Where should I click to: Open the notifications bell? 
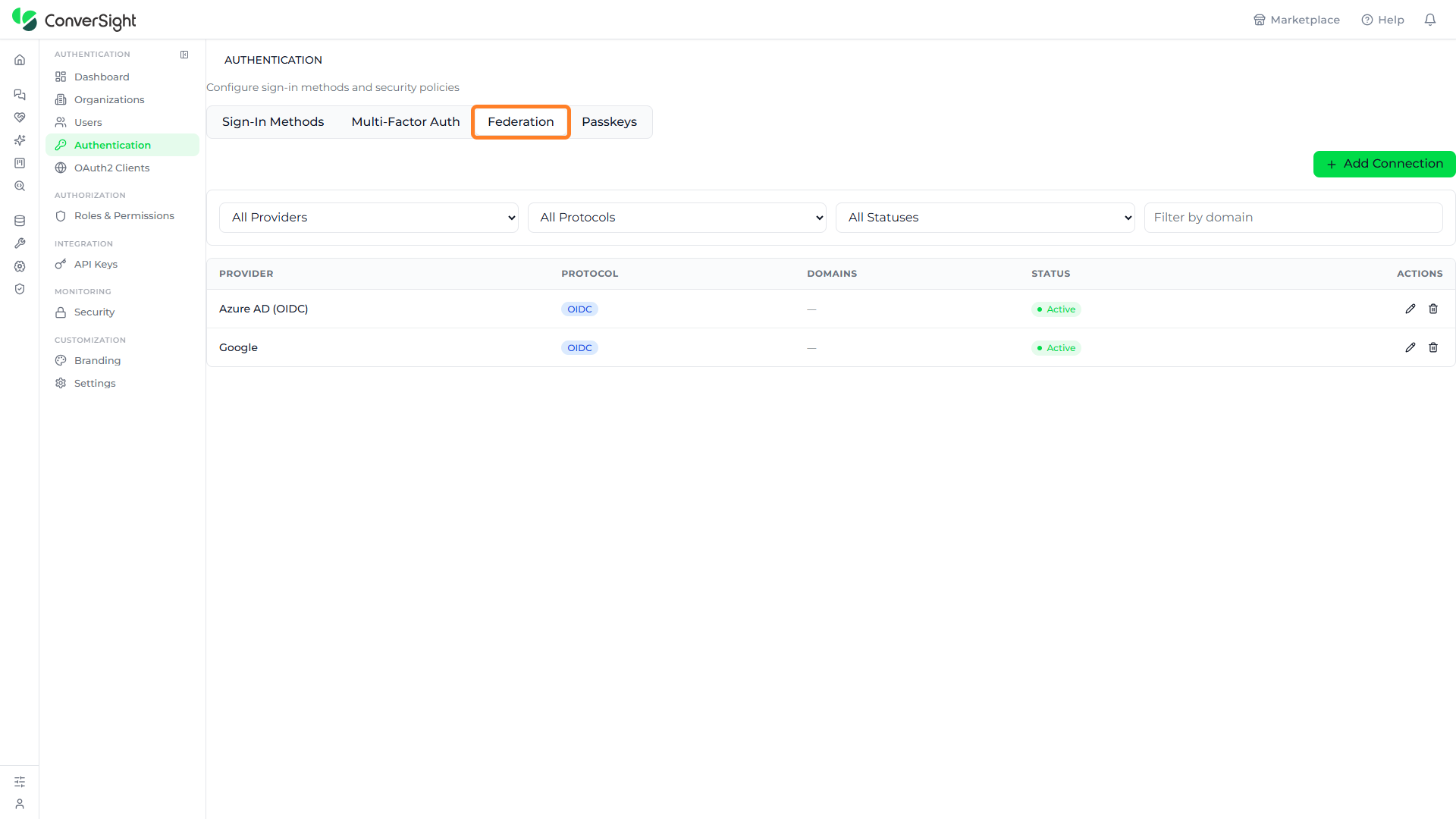click(x=1430, y=20)
